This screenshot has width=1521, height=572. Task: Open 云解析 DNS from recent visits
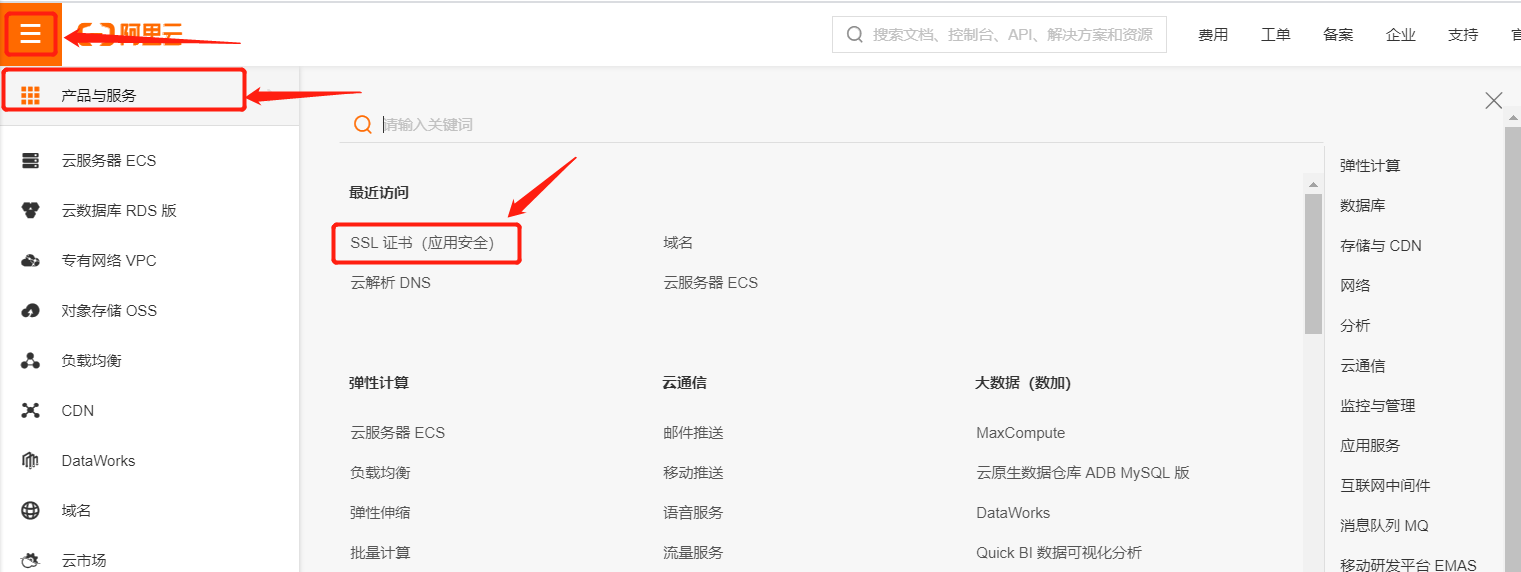pos(390,283)
